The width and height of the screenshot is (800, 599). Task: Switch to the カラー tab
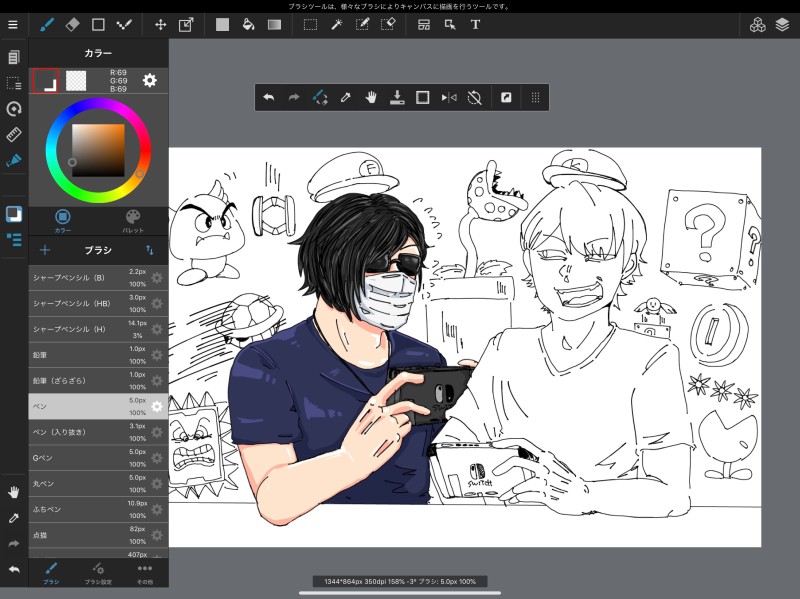point(63,220)
